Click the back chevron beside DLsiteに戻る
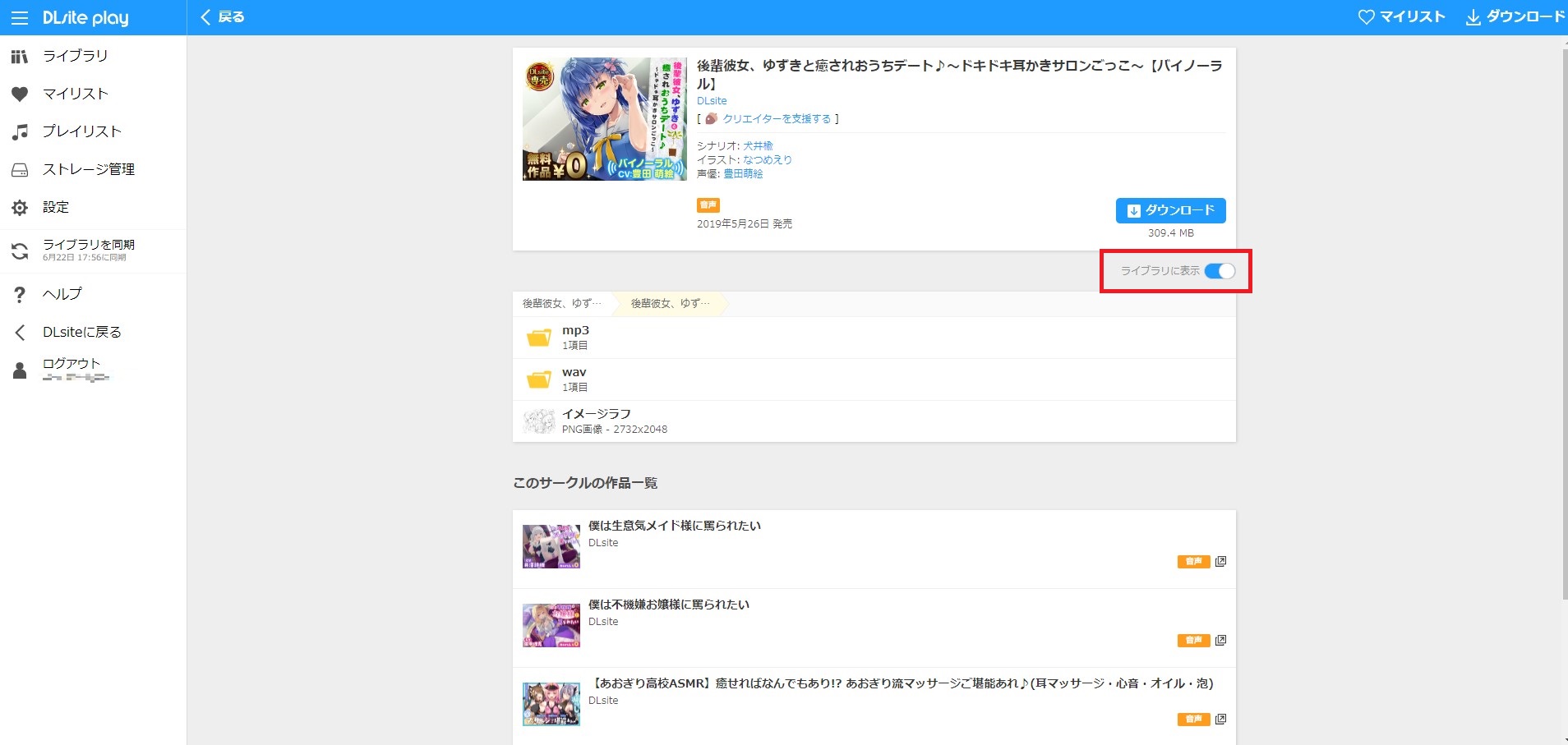1568x745 pixels. [20, 332]
